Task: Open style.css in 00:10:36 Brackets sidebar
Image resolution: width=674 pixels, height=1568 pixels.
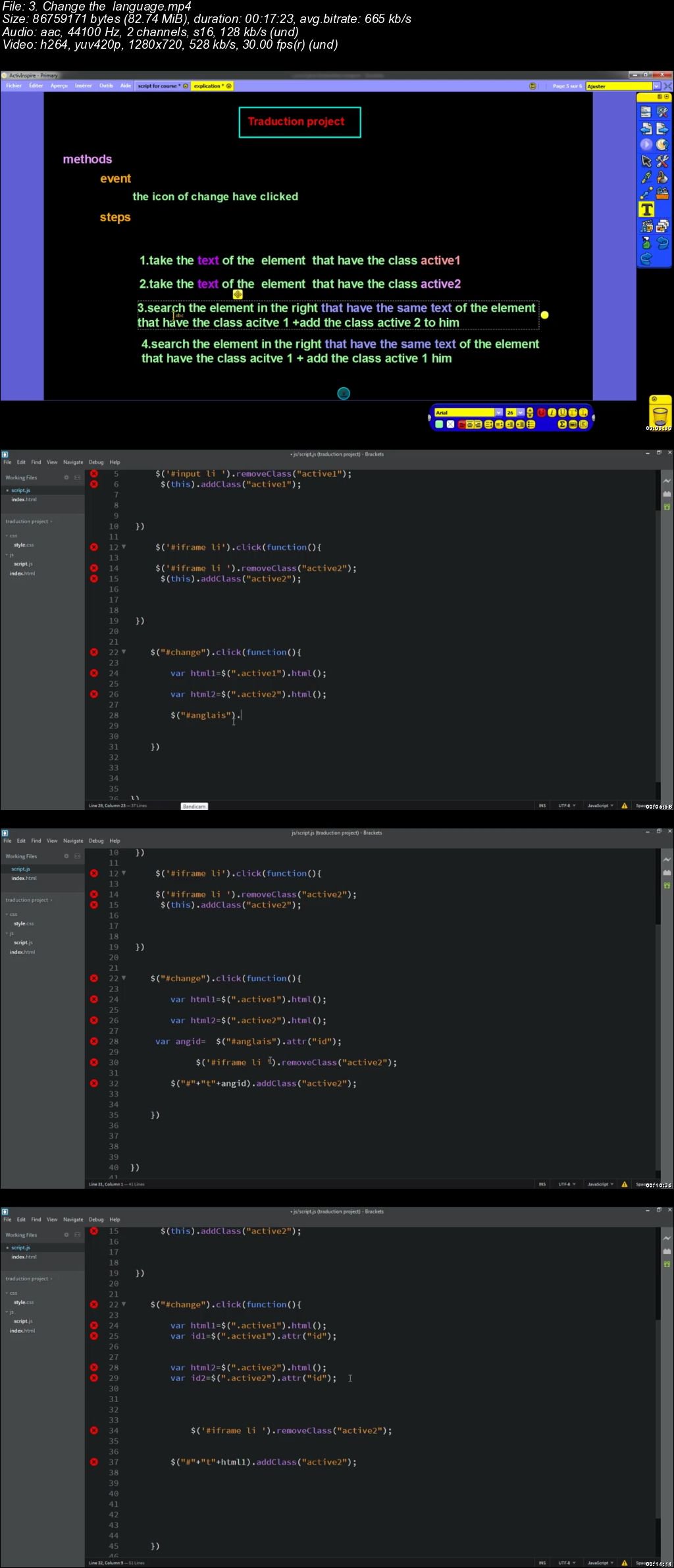Action: point(24,924)
